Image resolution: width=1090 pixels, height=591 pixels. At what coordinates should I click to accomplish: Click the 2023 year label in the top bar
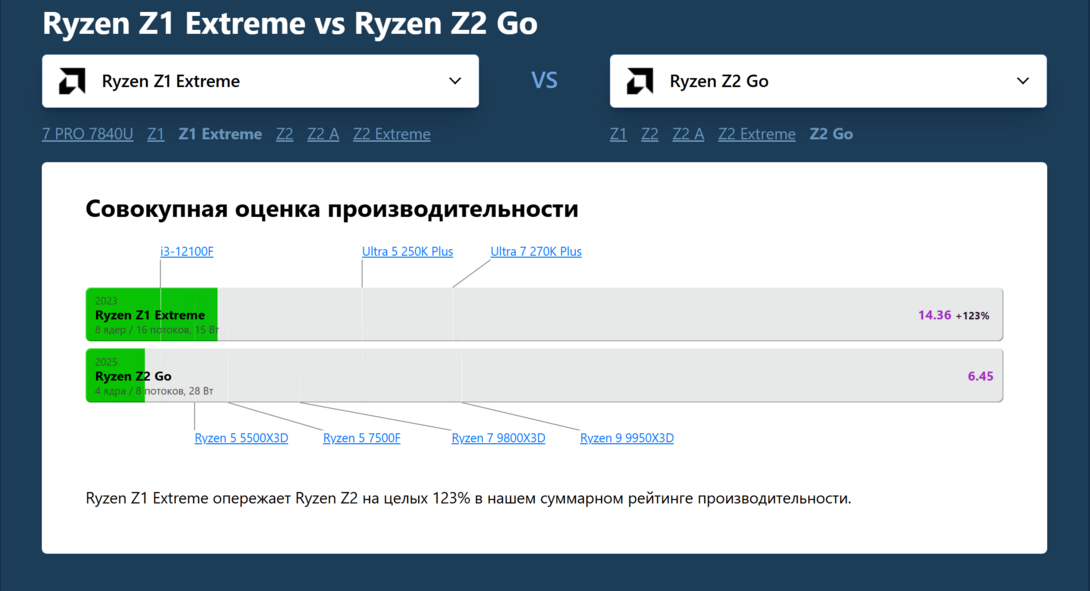pos(106,301)
